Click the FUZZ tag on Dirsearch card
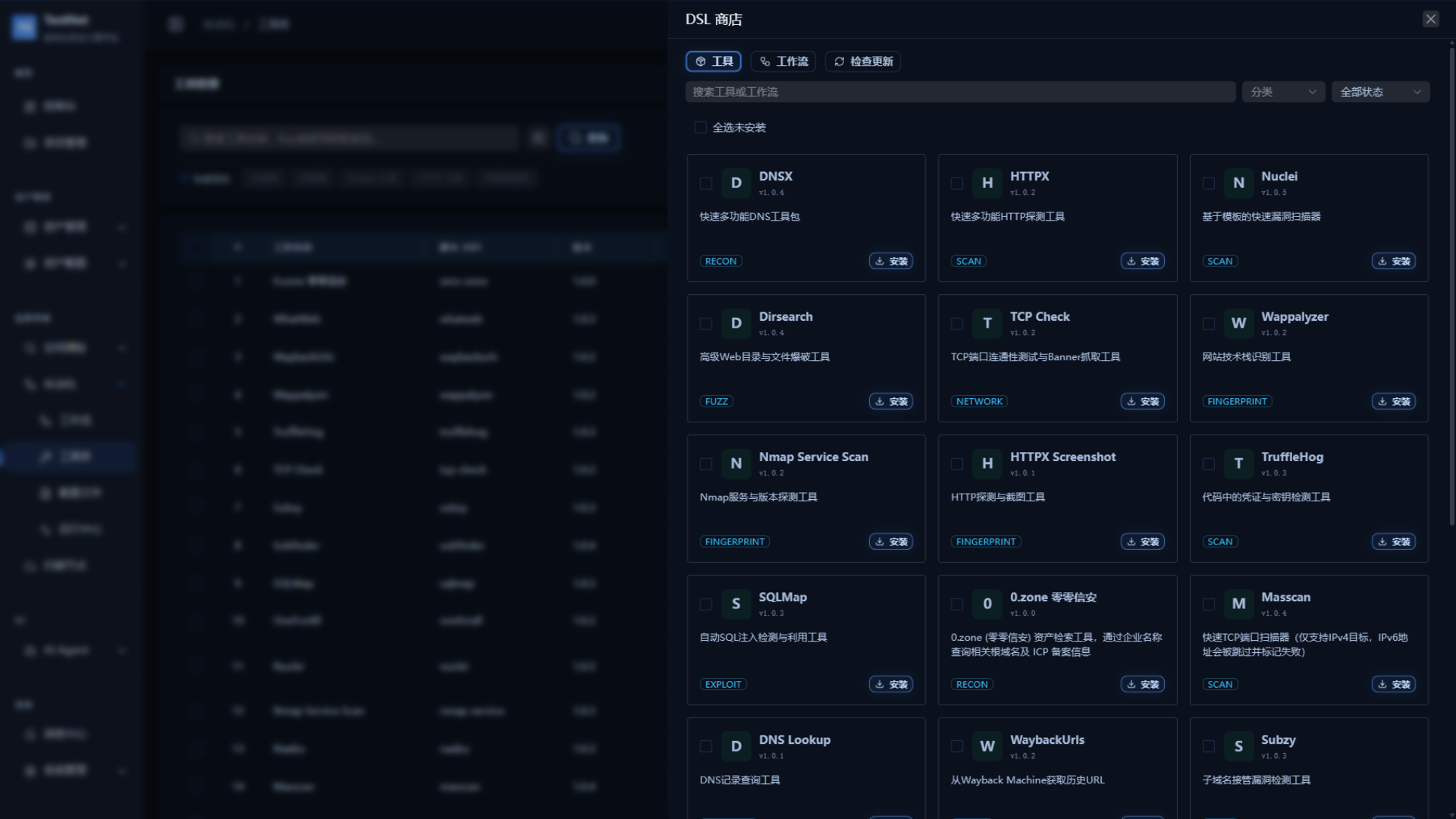This screenshot has height=819, width=1456. 716,401
